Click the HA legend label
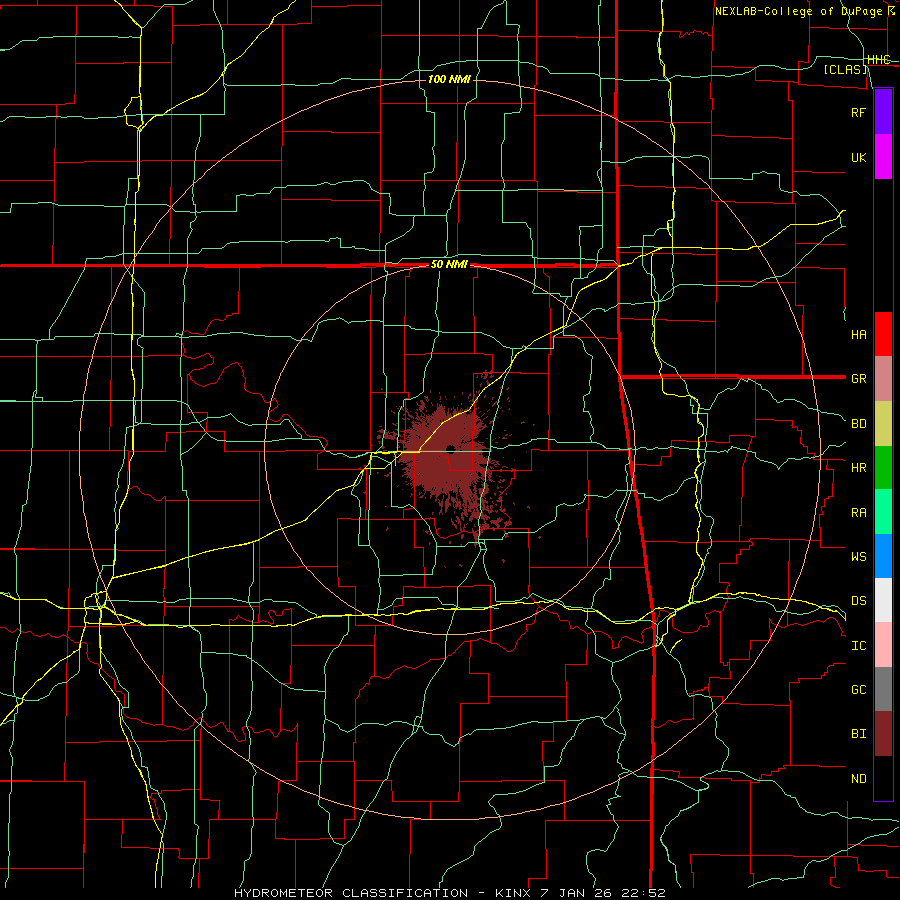Image resolution: width=900 pixels, height=900 pixels. (859, 334)
